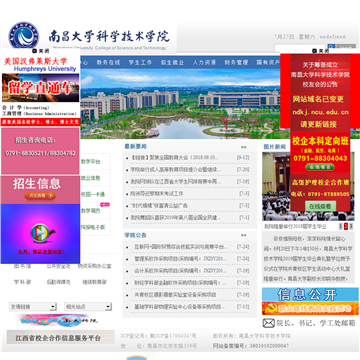This screenshot has height=360, width=360.
Task: Open more 学院公告 via green arrows
Action: click(x=244, y=235)
